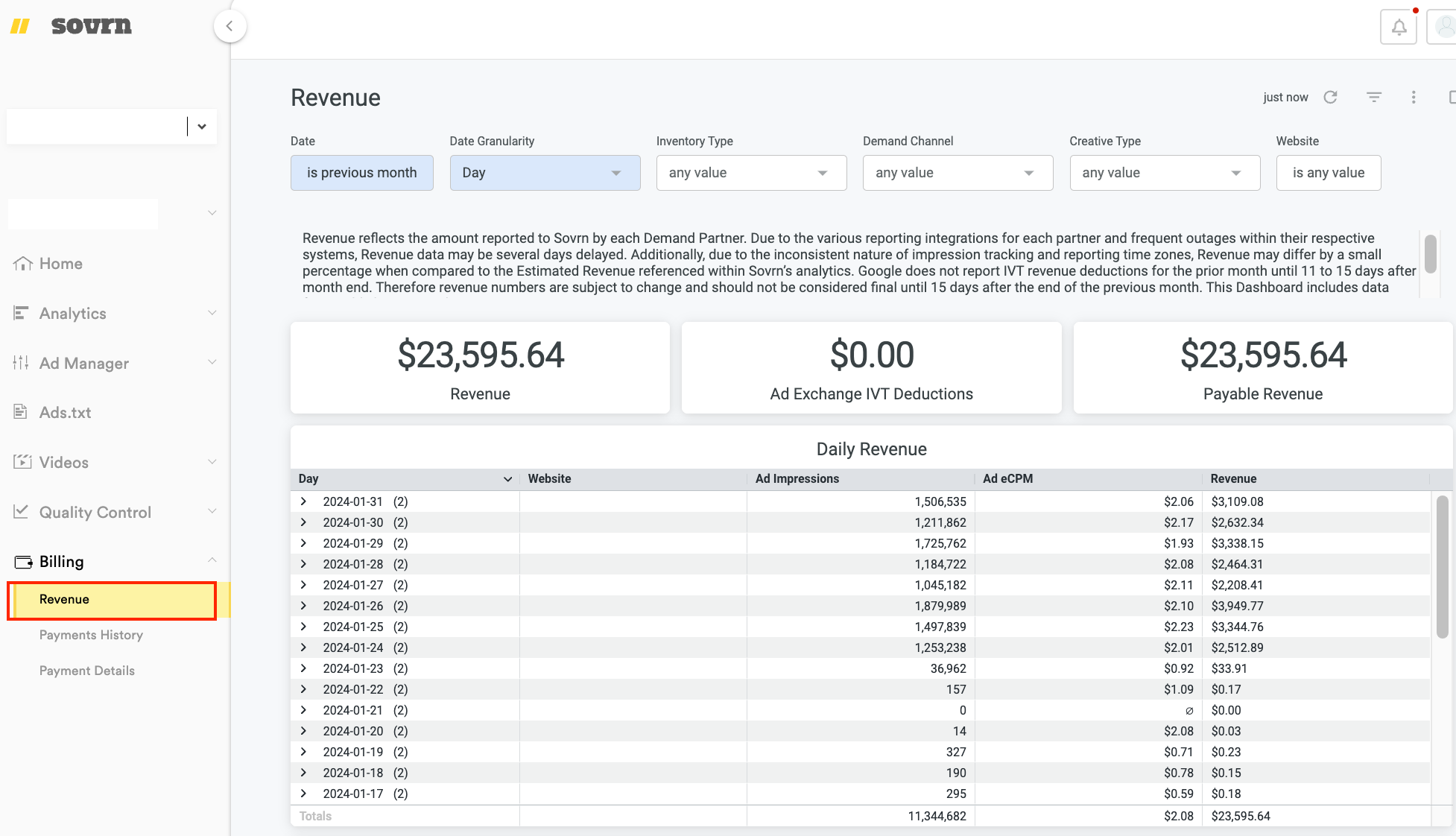Expand the Ad Manager menu chevron

pyautogui.click(x=212, y=362)
